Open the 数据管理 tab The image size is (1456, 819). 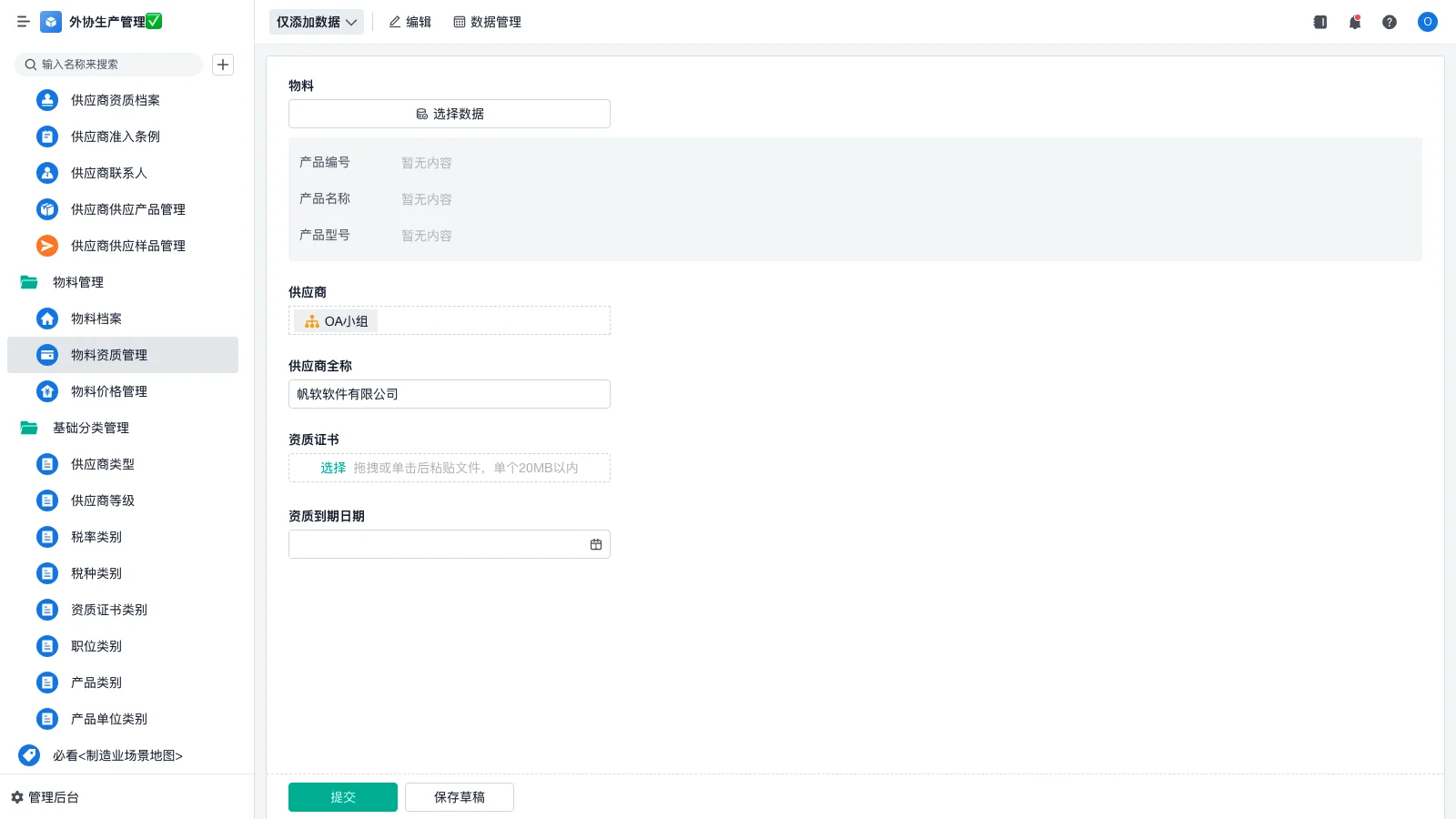pos(487,22)
